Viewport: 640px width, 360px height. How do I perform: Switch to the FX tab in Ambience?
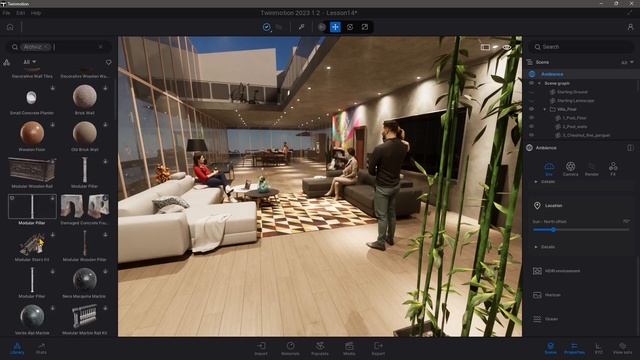click(x=613, y=169)
